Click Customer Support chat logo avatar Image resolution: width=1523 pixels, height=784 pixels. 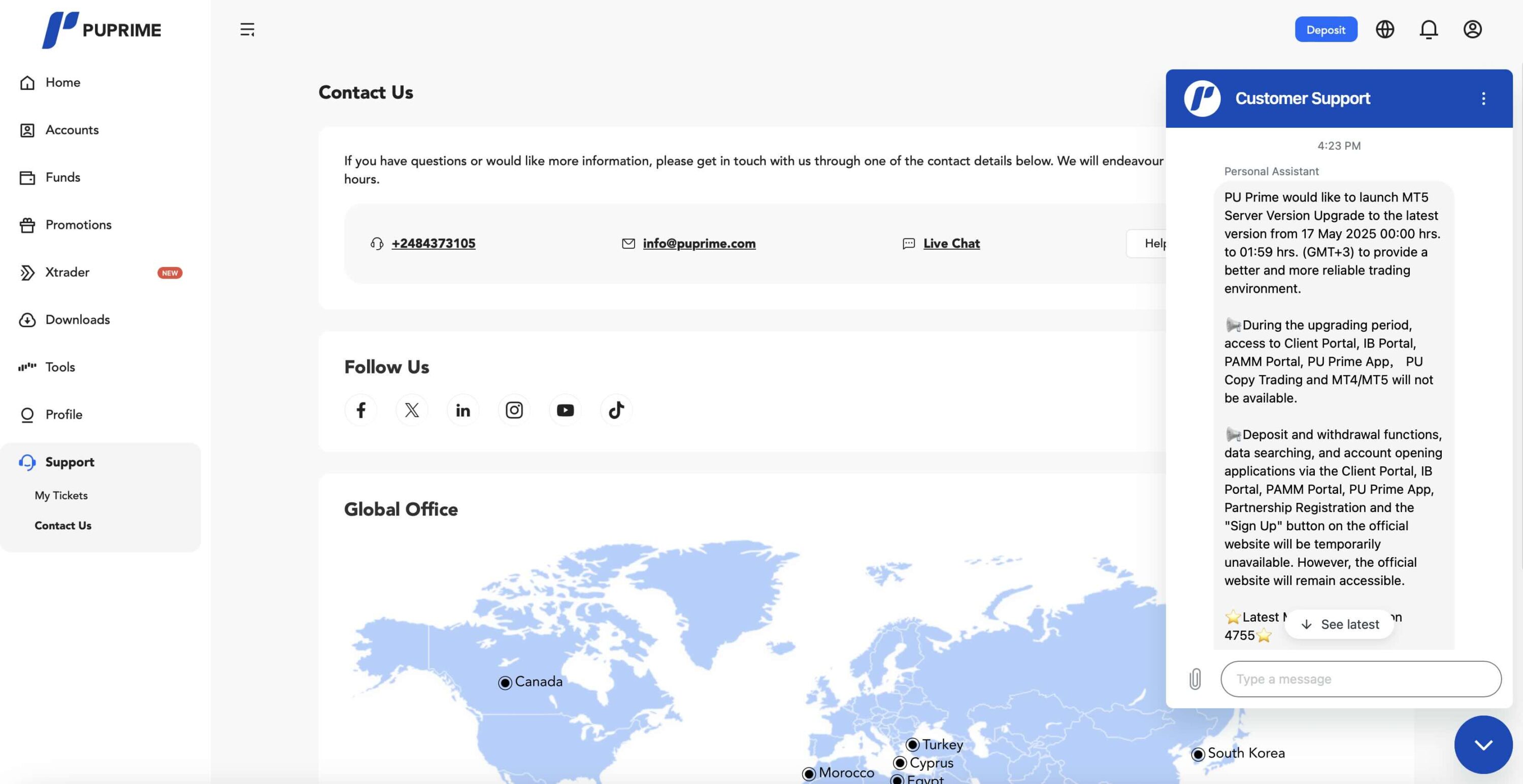click(x=1202, y=98)
